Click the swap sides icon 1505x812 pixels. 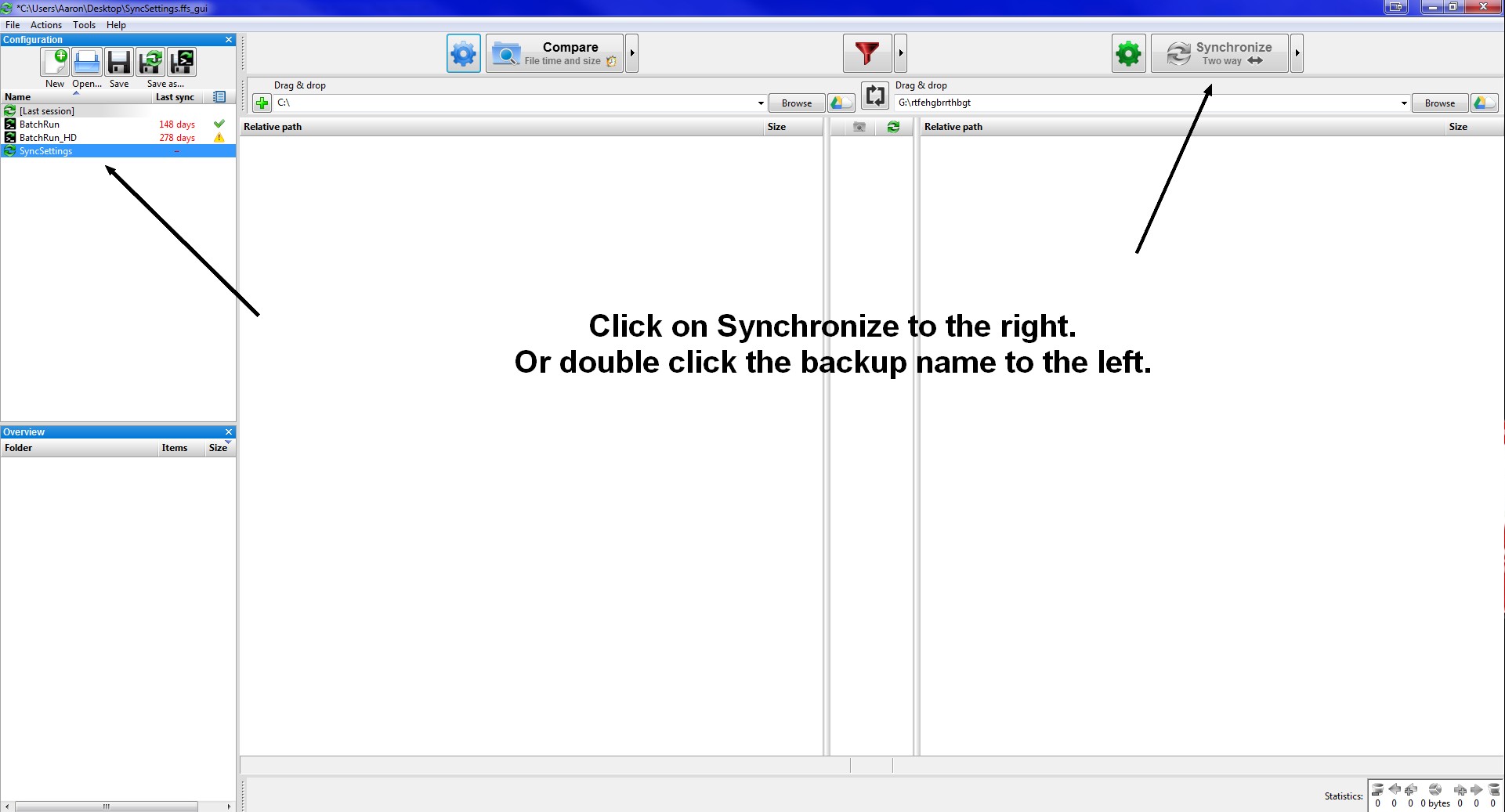[875, 96]
